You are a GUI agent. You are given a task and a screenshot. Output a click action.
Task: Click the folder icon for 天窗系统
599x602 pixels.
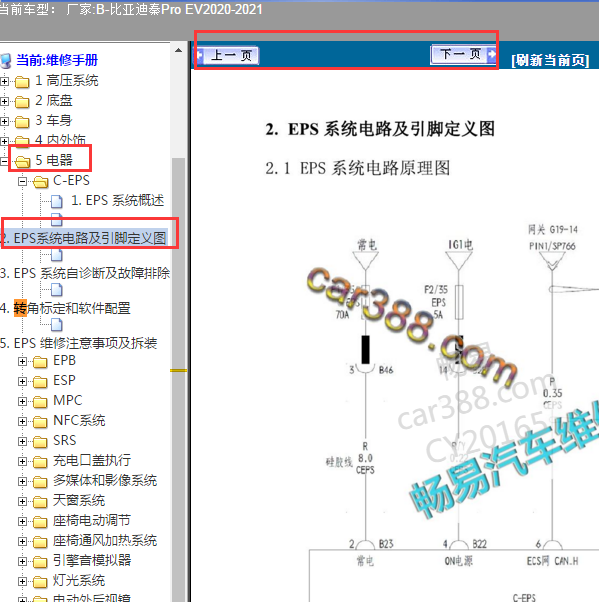coord(40,501)
